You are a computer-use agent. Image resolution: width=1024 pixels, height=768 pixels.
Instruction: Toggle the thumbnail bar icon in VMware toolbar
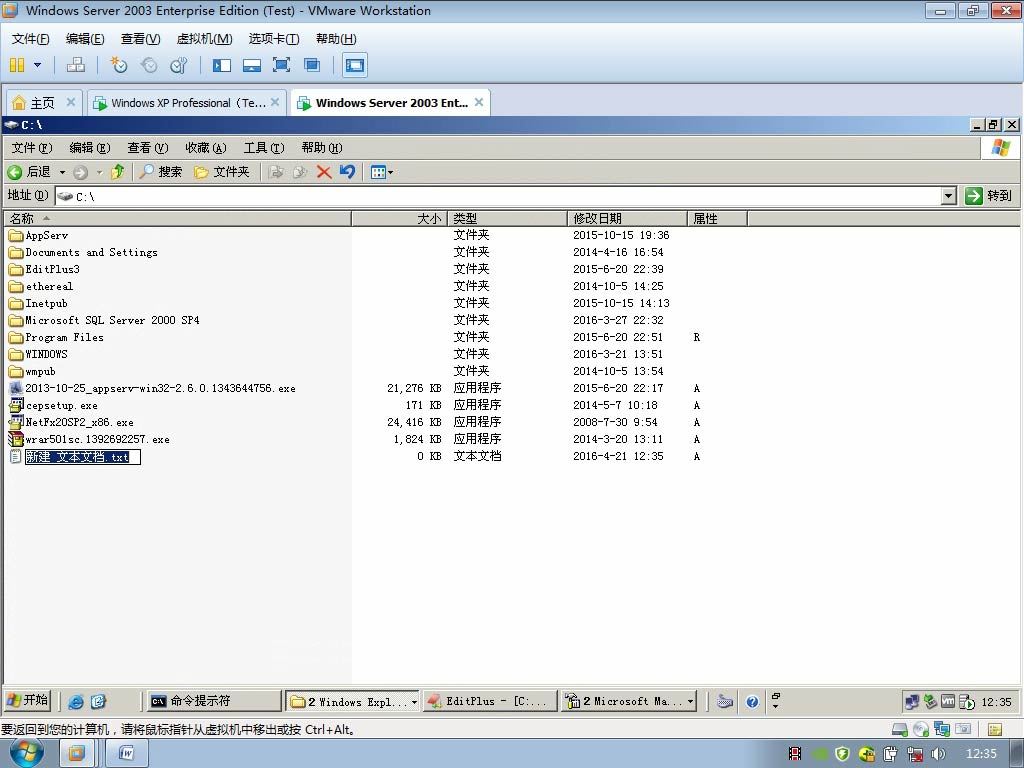(251, 65)
